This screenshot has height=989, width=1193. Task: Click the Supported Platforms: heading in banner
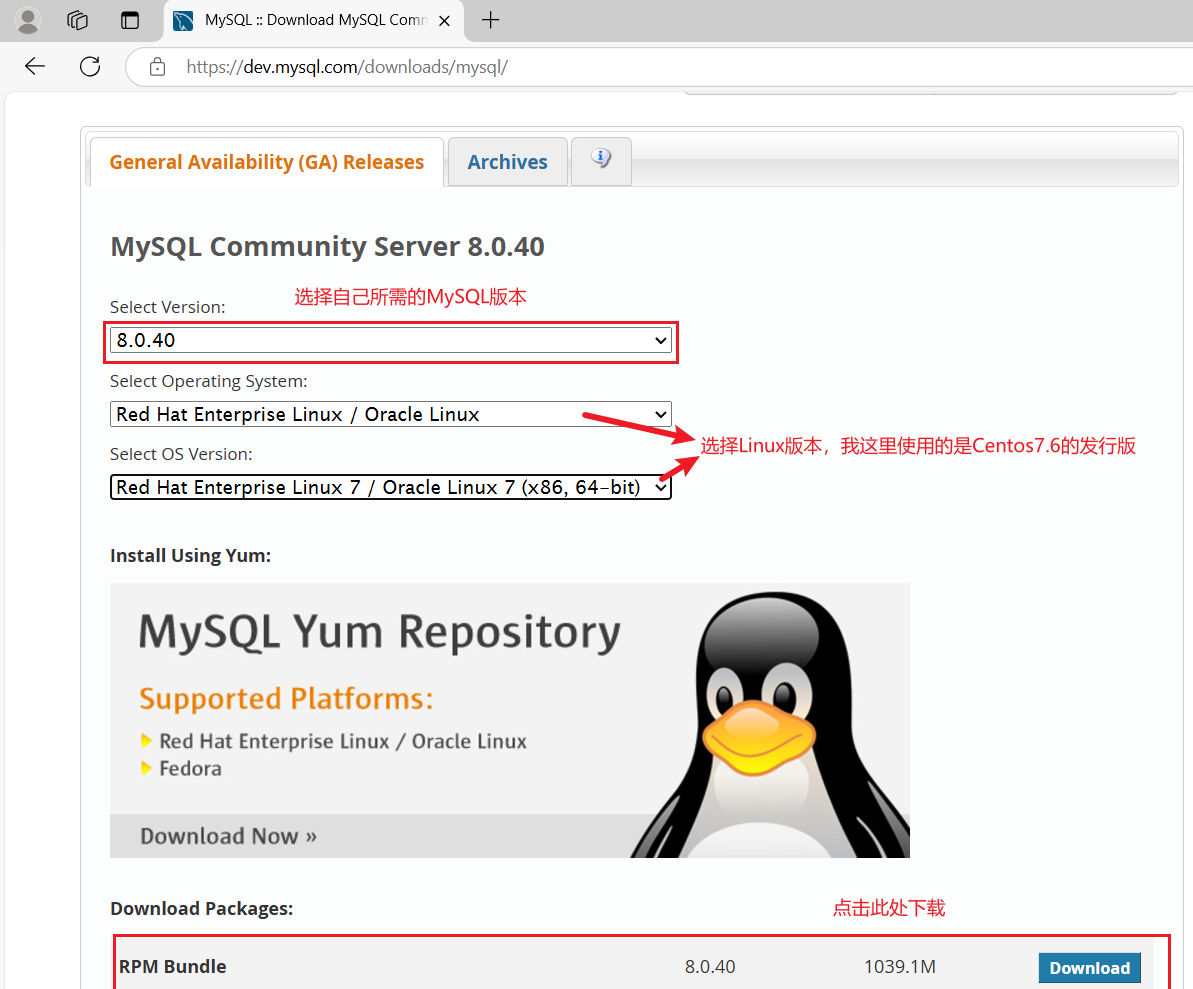click(286, 698)
